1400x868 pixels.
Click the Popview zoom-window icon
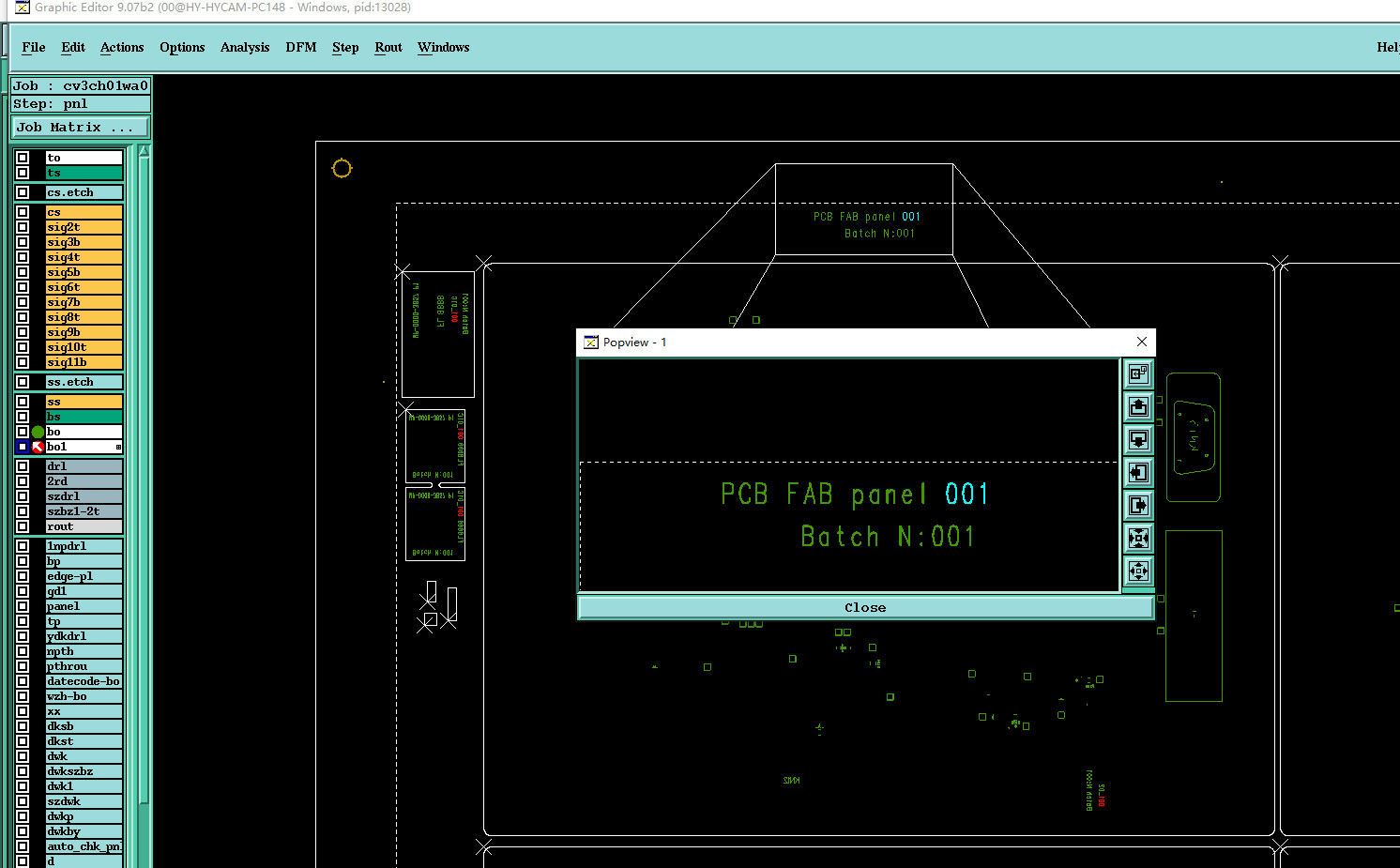(1138, 373)
